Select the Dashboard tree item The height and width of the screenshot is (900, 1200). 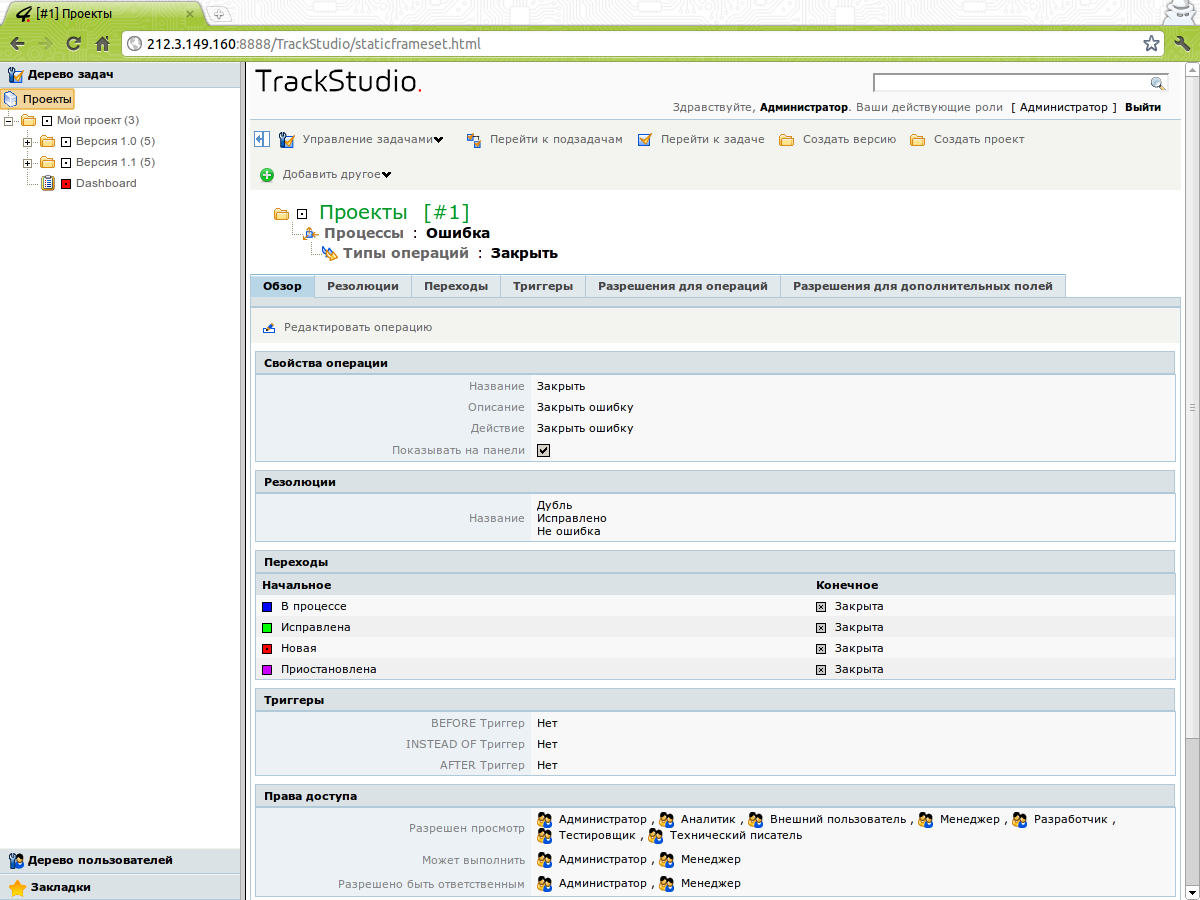[106, 183]
